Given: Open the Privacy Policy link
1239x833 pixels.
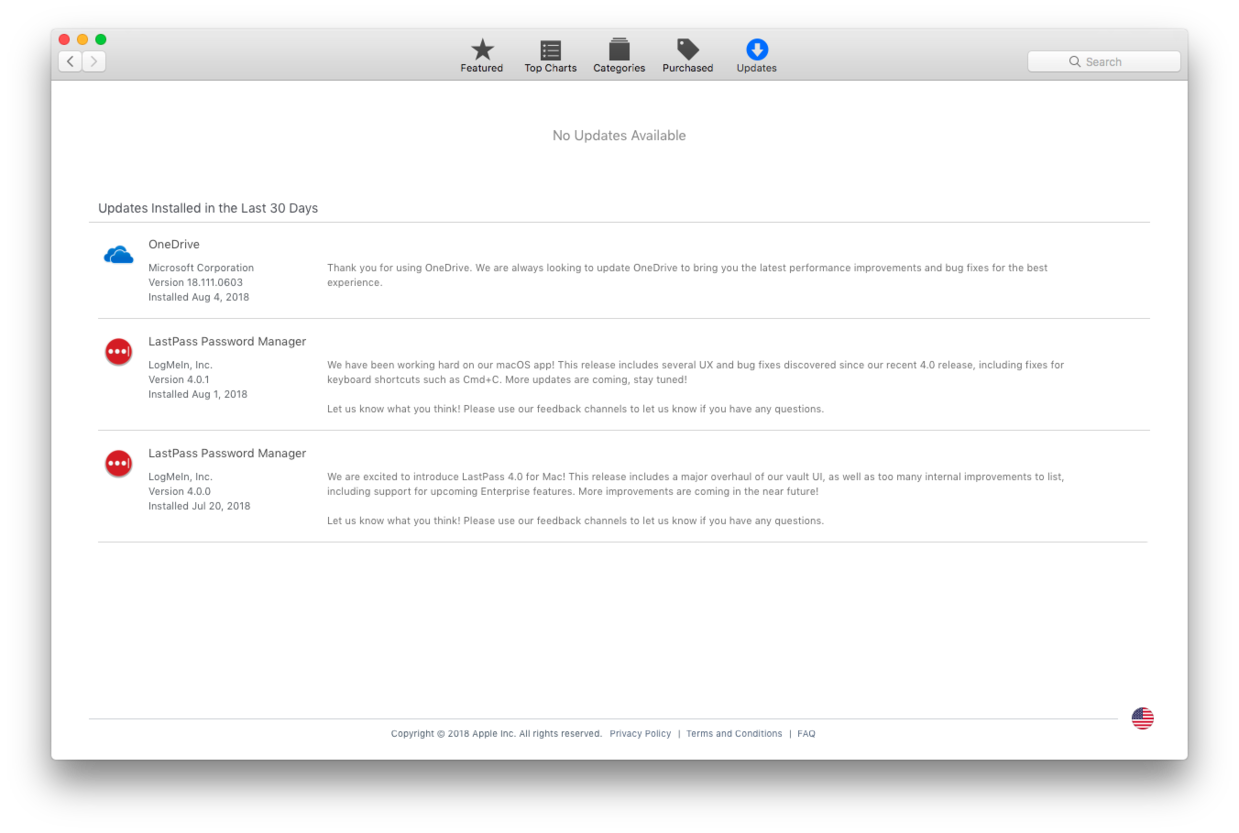Looking at the screenshot, I should click(x=640, y=734).
